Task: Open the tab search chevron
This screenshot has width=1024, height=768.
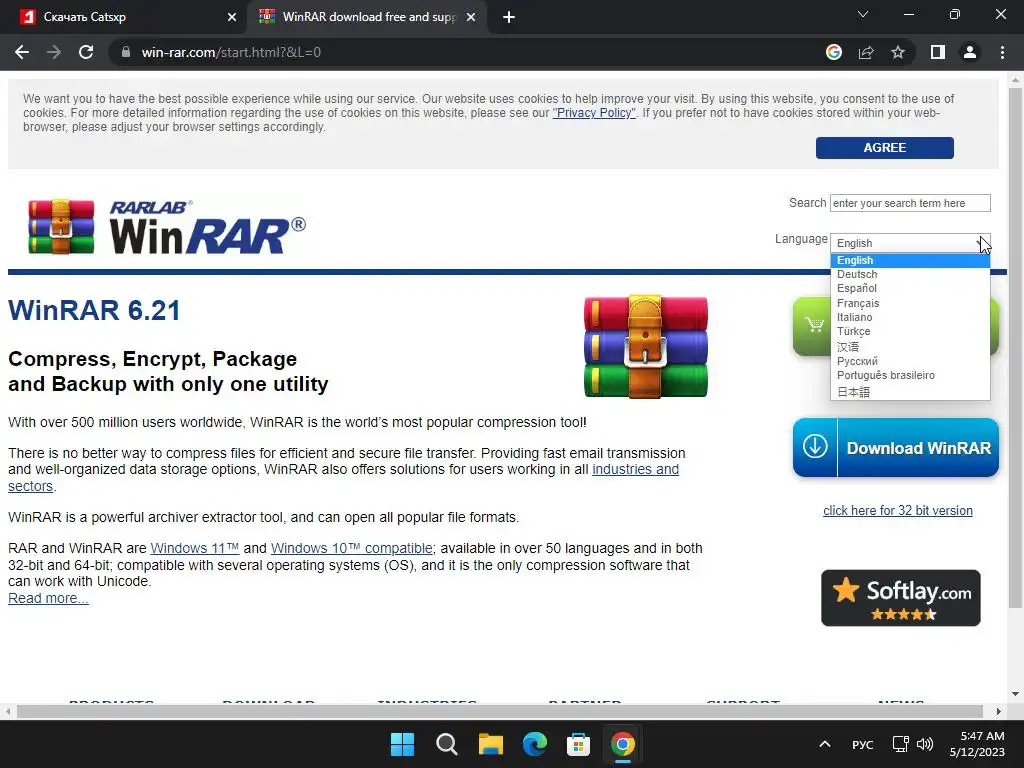Action: [x=863, y=14]
